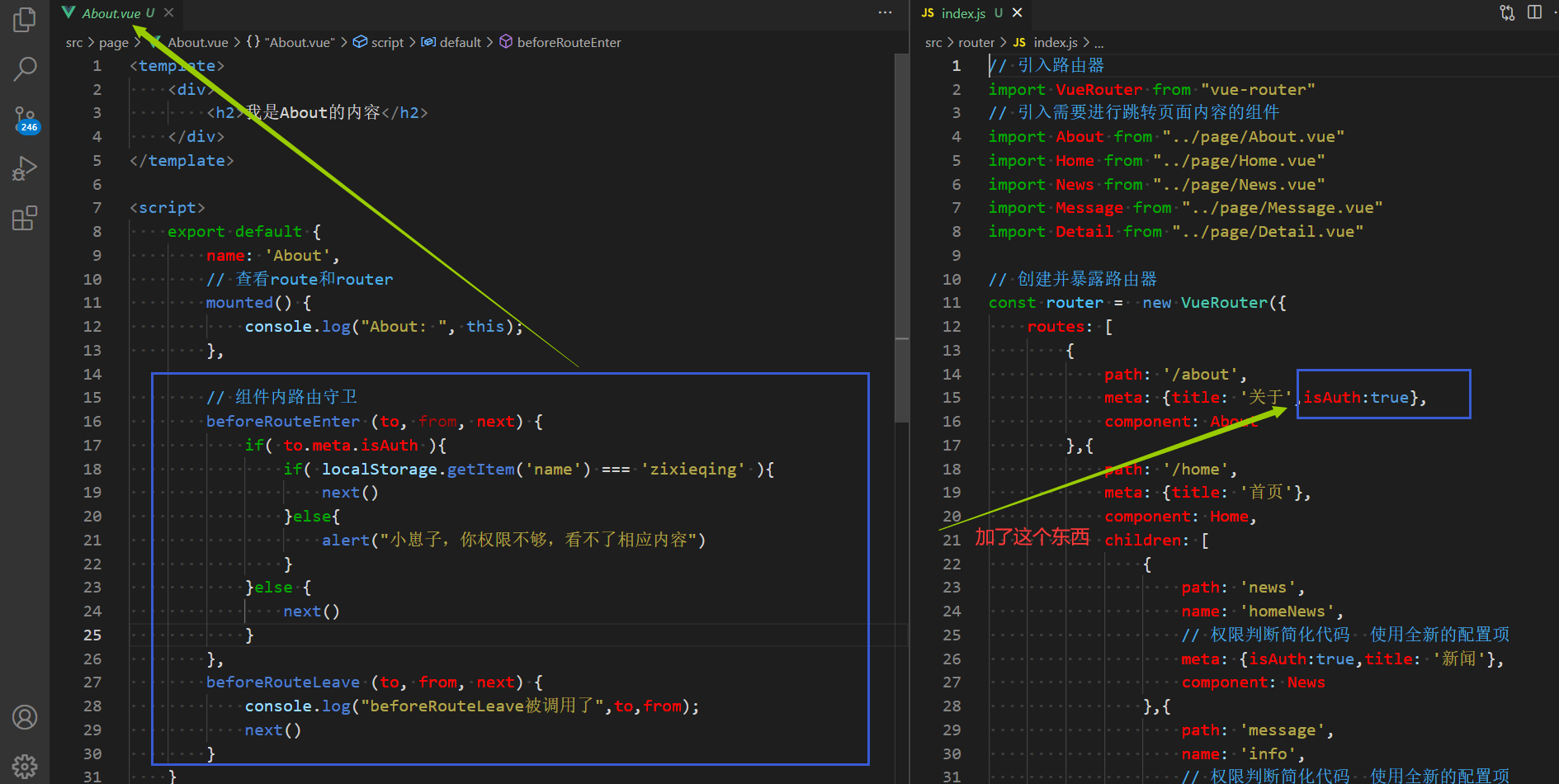Close the About.vue editor tab
Viewport: 1559px width, 784px height.
[168, 12]
